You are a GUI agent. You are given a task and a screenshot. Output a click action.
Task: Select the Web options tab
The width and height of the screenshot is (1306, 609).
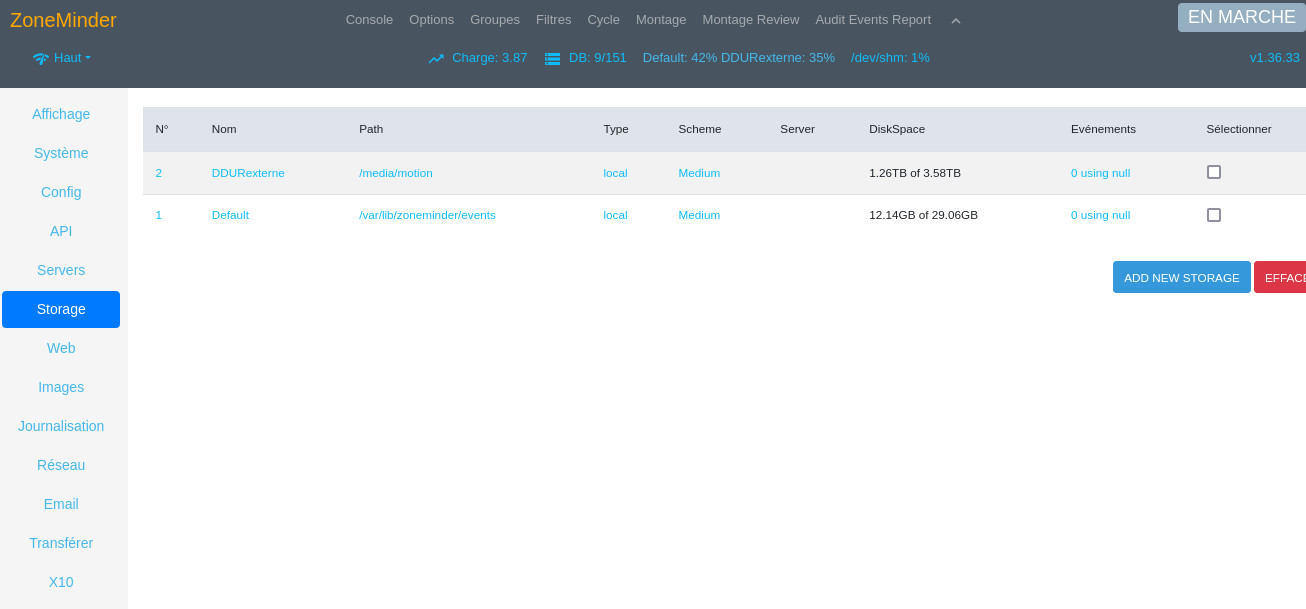[61, 348]
